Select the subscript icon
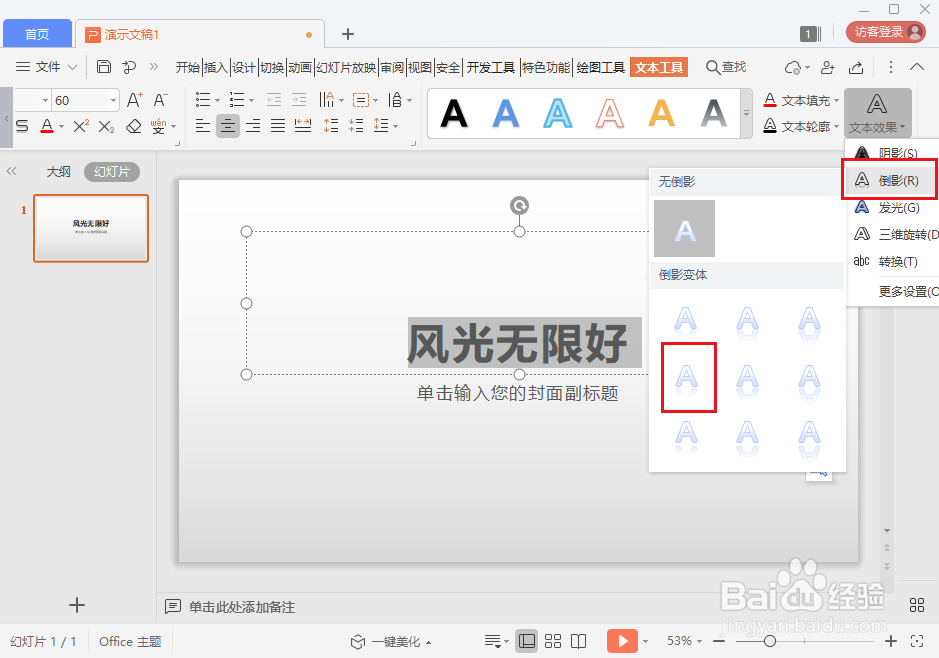 pos(106,126)
